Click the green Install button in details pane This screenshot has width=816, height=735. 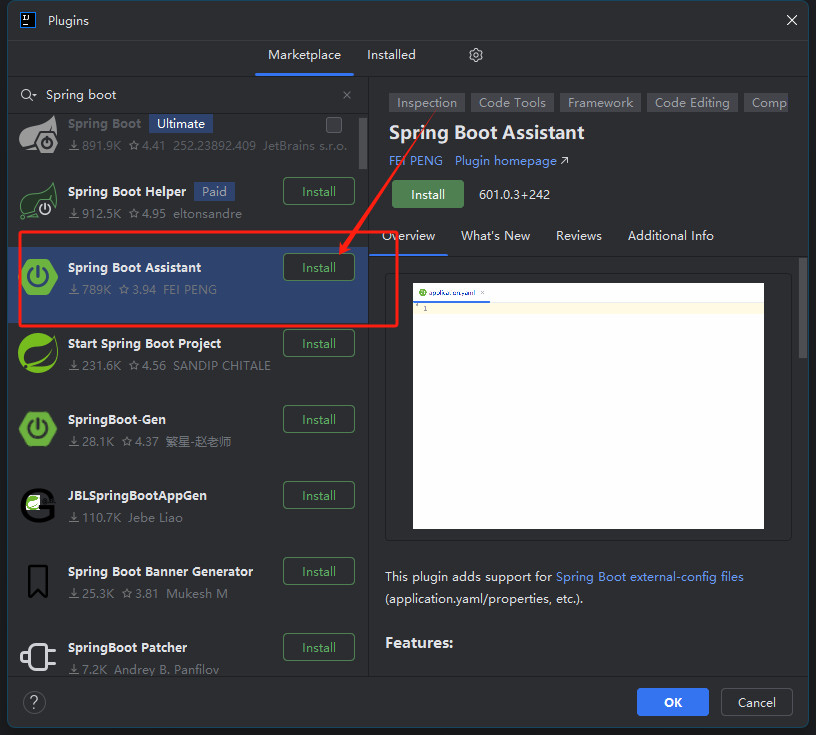coord(428,195)
